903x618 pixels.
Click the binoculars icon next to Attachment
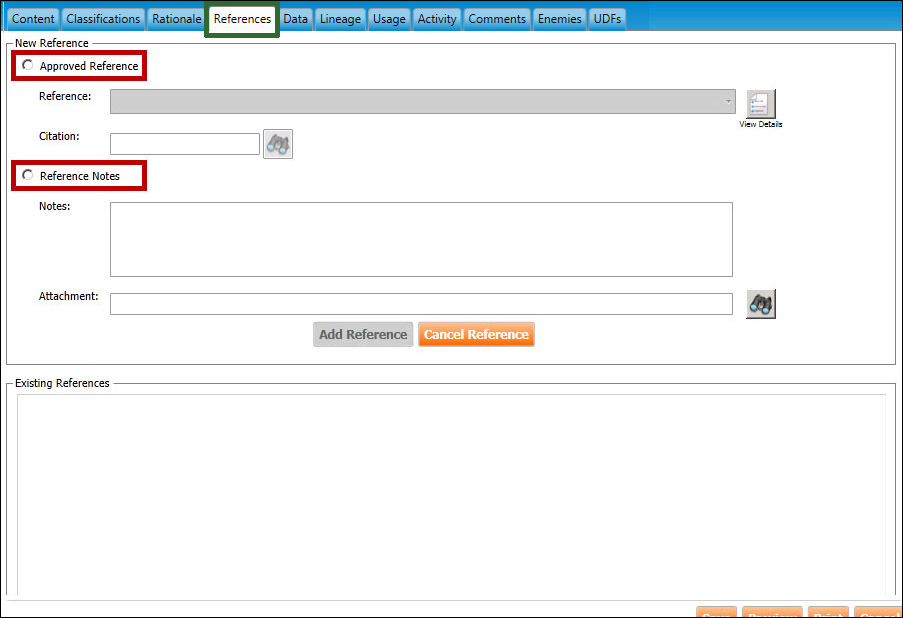pyautogui.click(x=761, y=304)
